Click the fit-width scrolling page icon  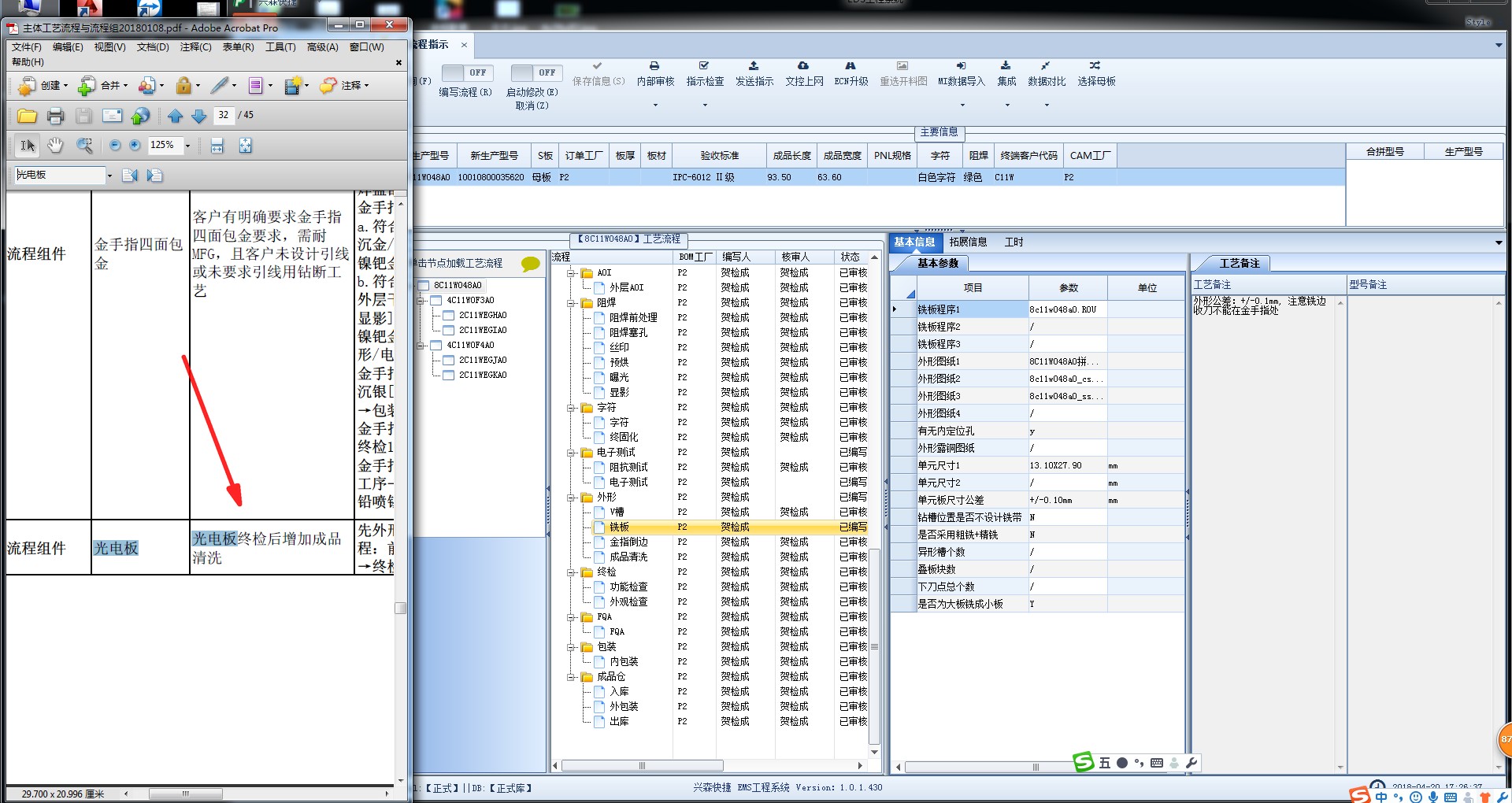[217, 145]
